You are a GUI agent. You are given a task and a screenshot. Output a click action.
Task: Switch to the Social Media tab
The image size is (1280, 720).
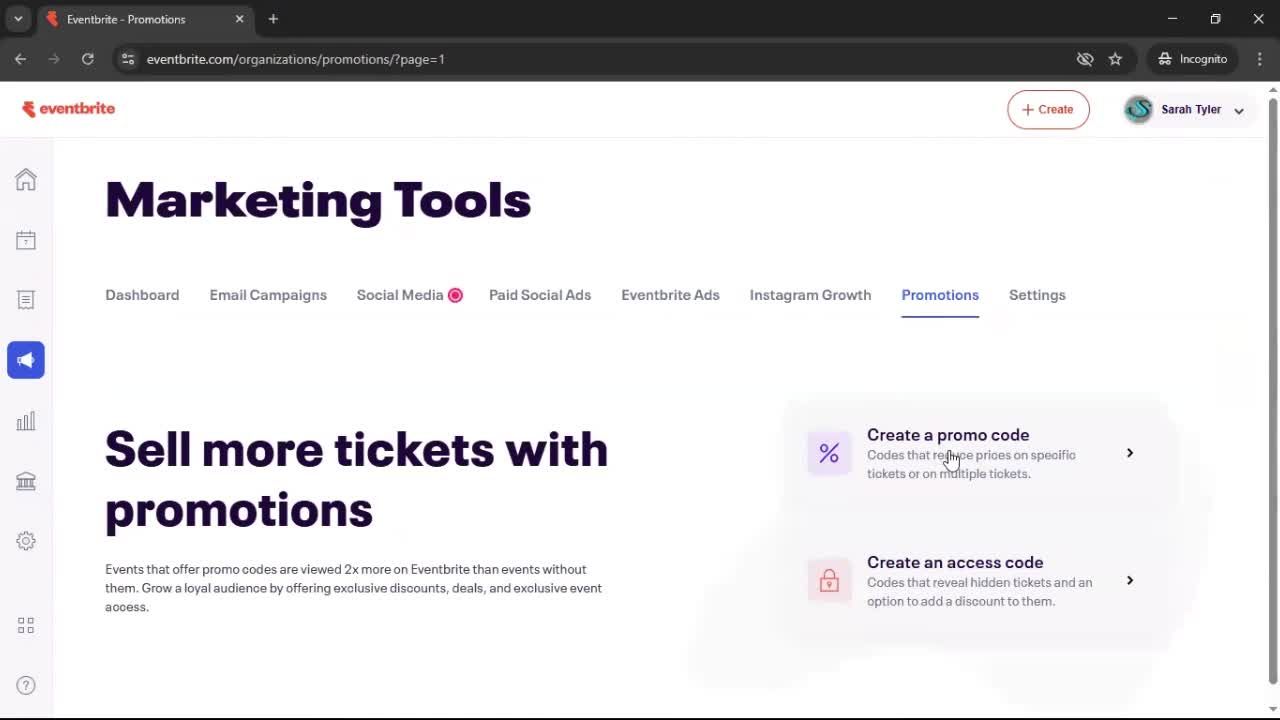tap(400, 295)
